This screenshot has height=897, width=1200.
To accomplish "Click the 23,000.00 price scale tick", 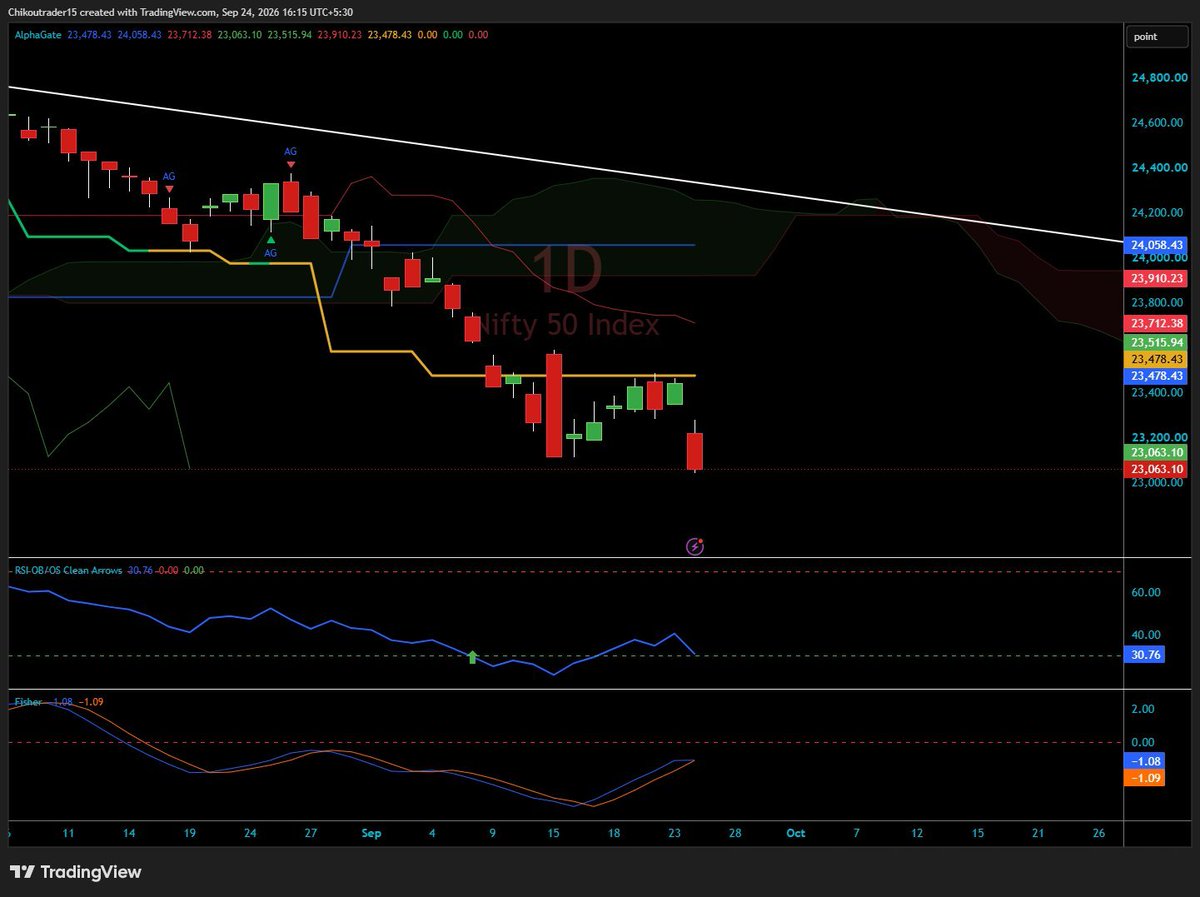I will coord(1158,483).
